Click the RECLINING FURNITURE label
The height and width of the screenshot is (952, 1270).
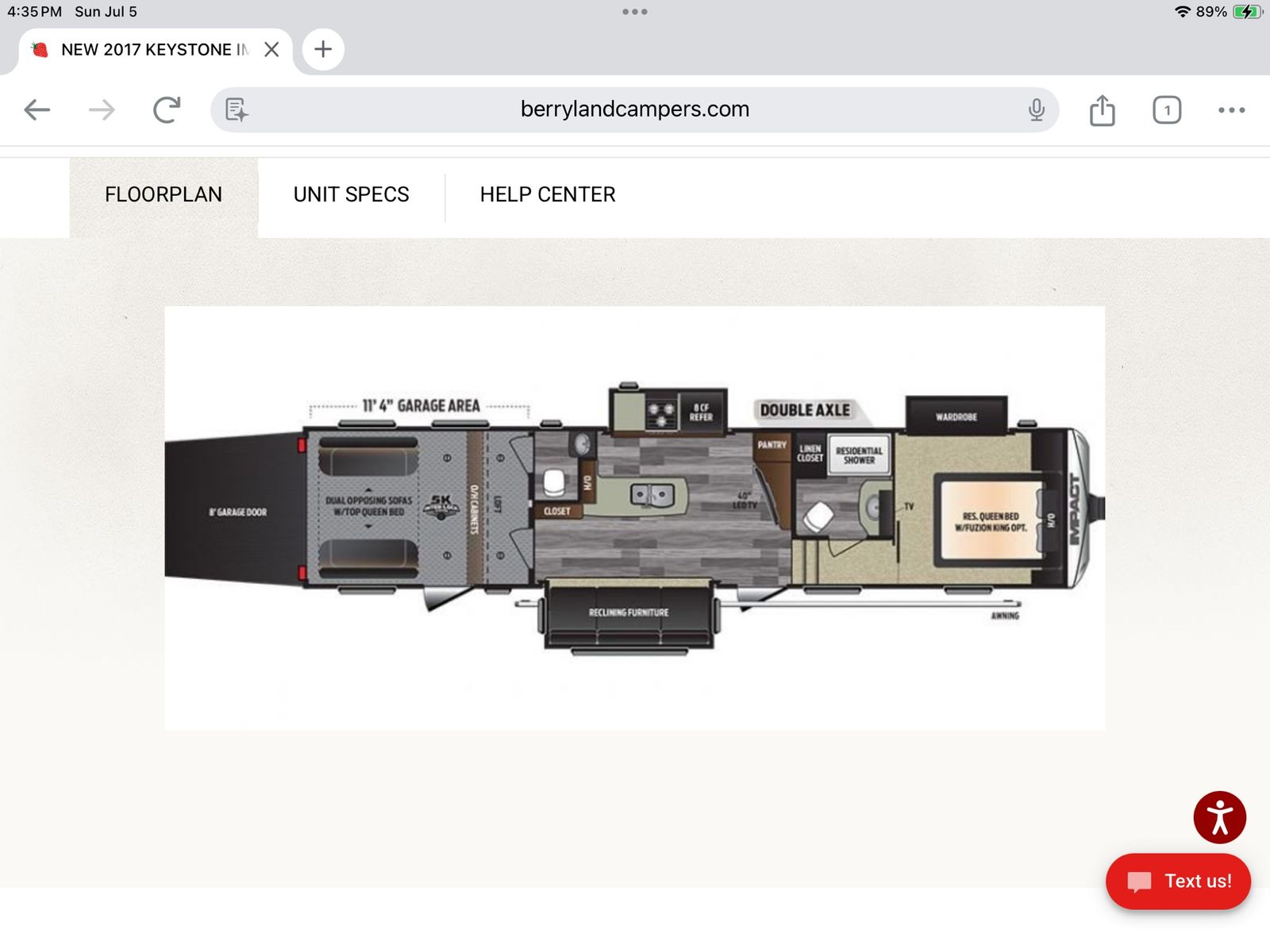pyautogui.click(x=629, y=612)
